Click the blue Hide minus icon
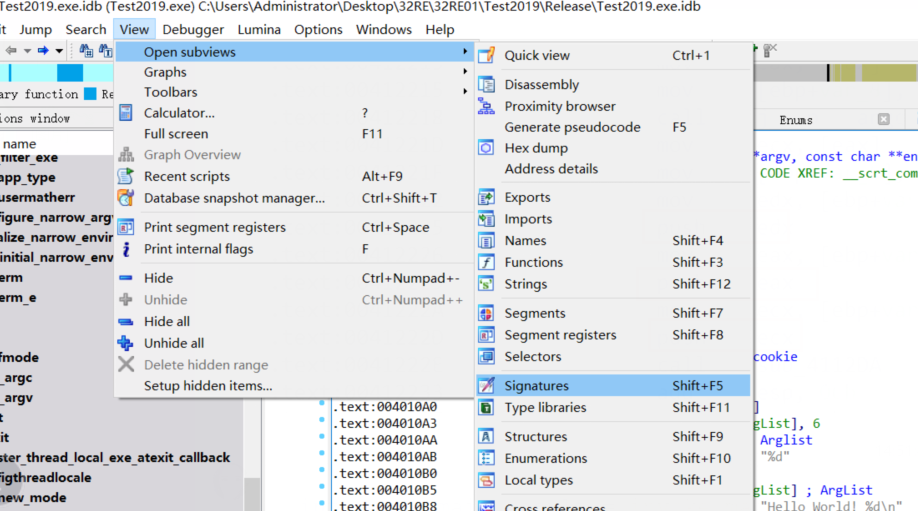The image size is (918, 511). tap(126, 278)
